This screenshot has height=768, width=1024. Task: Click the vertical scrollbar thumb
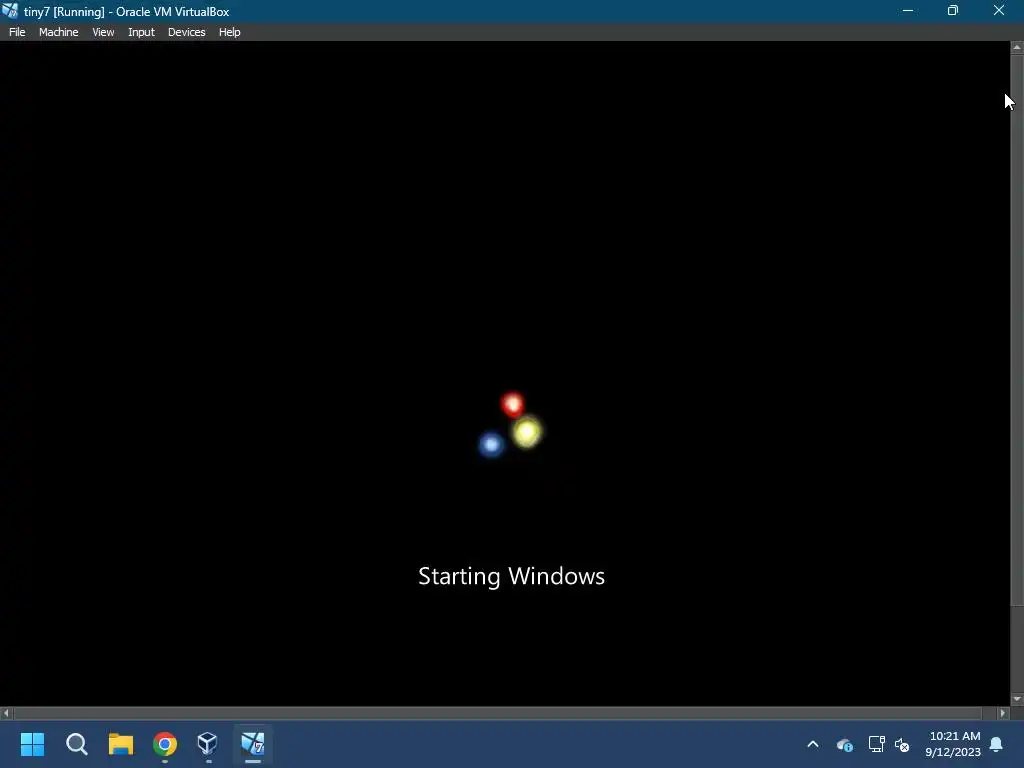tap(1017, 332)
